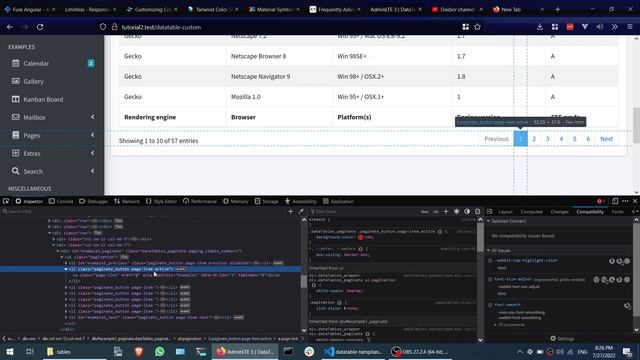Screen dimensions: 640x360
Task: Open the Network tab
Action: tap(127, 201)
